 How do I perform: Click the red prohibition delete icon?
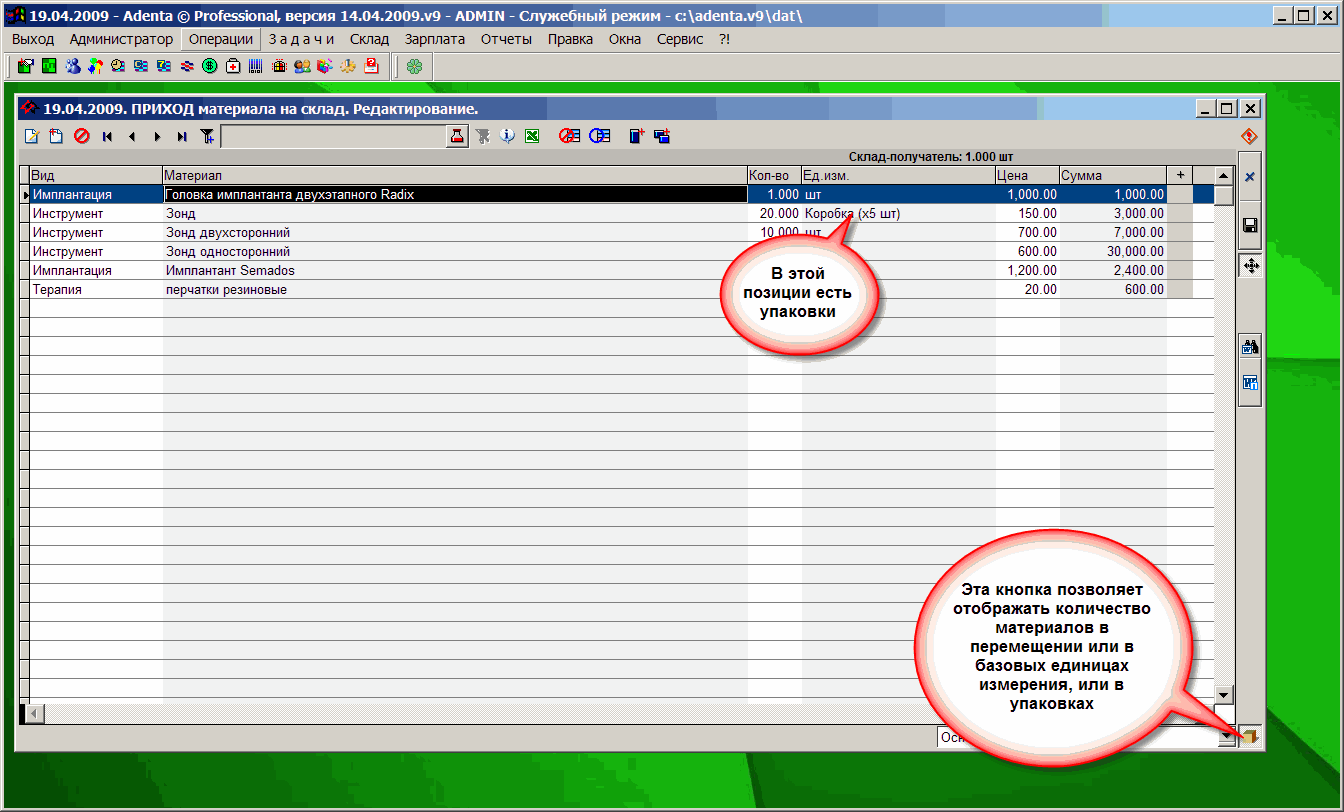[82, 136]
